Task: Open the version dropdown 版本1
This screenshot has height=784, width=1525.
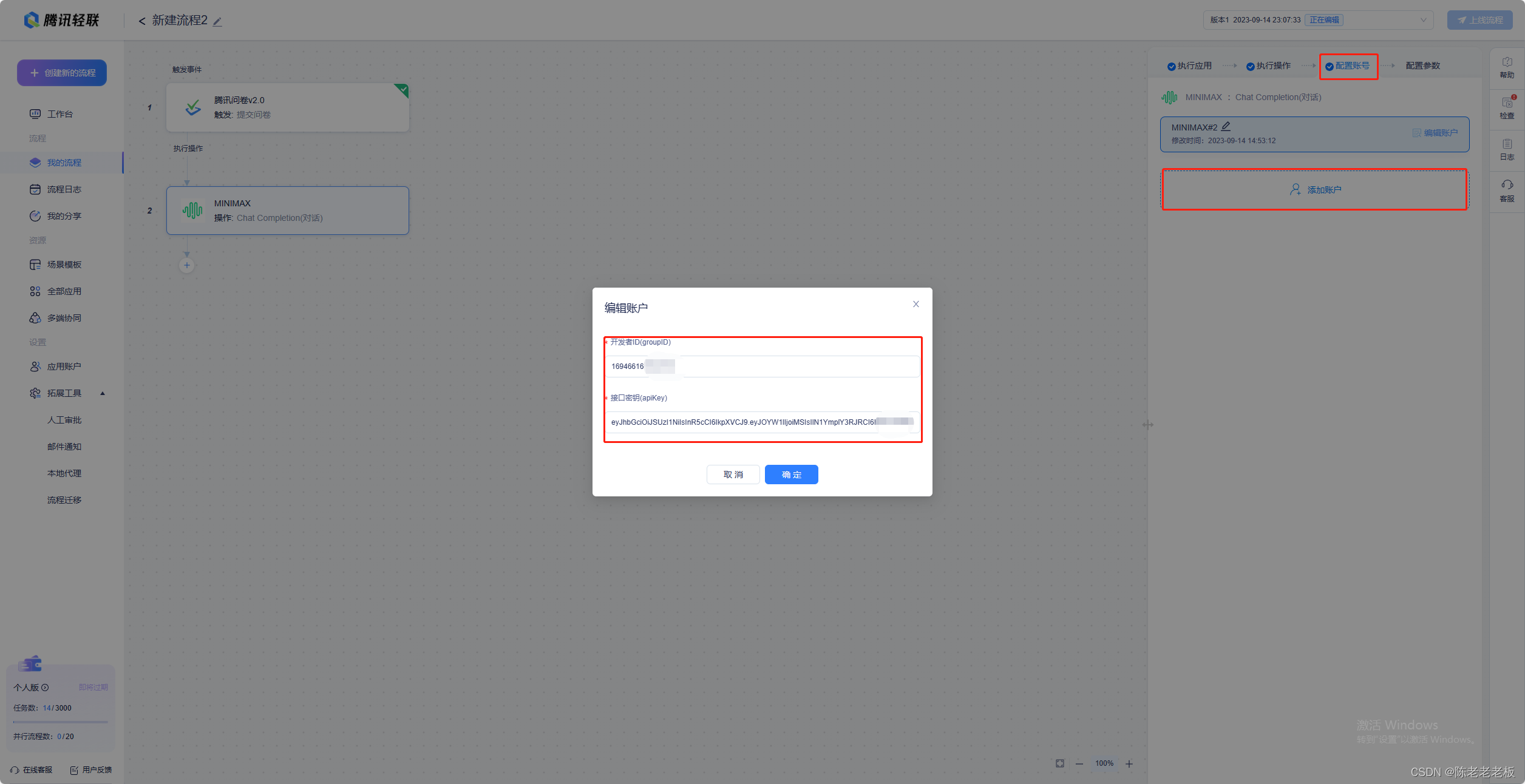Action: (1318, 20)
